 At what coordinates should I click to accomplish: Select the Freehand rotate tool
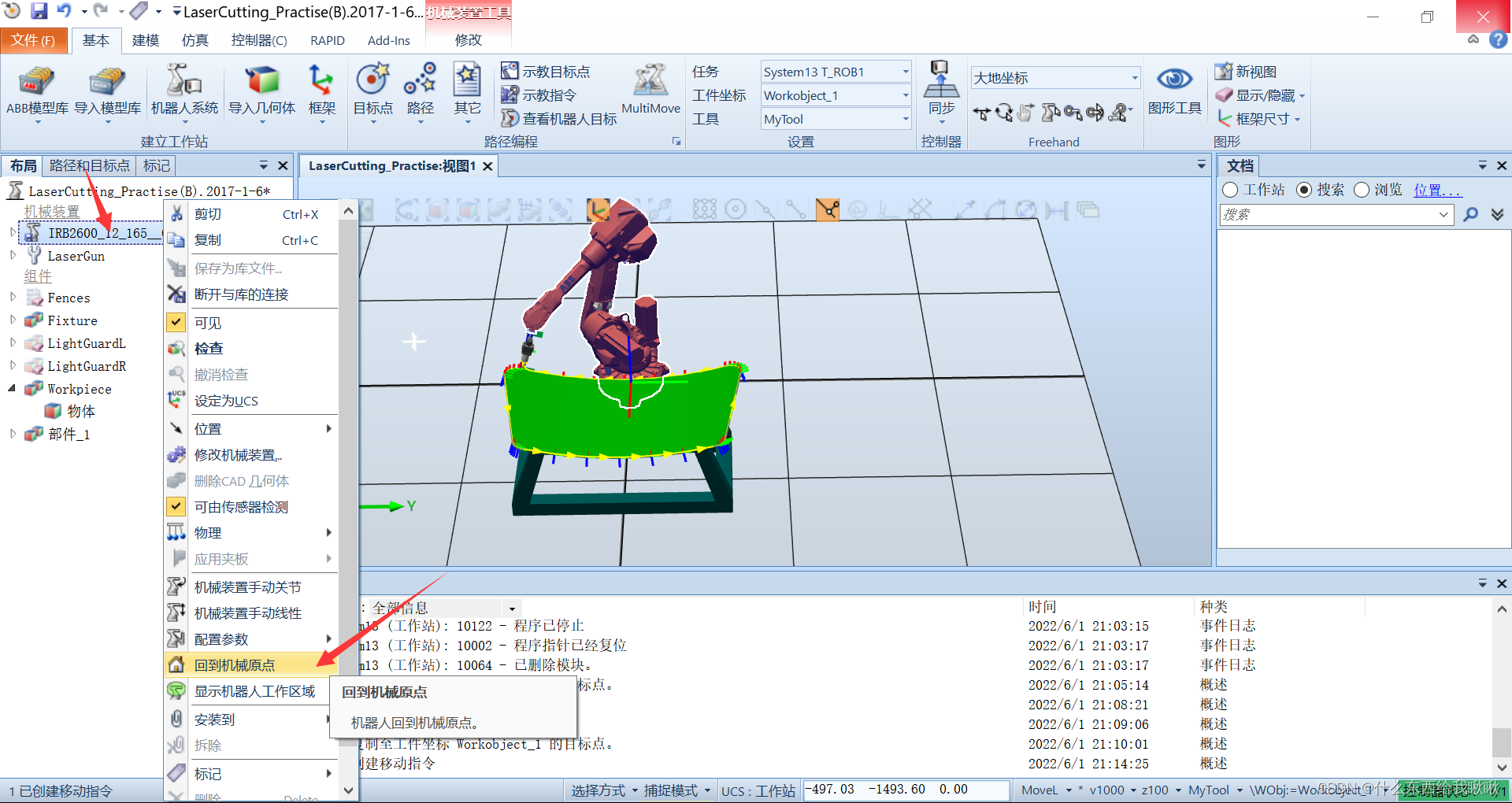coord(1003,113)
